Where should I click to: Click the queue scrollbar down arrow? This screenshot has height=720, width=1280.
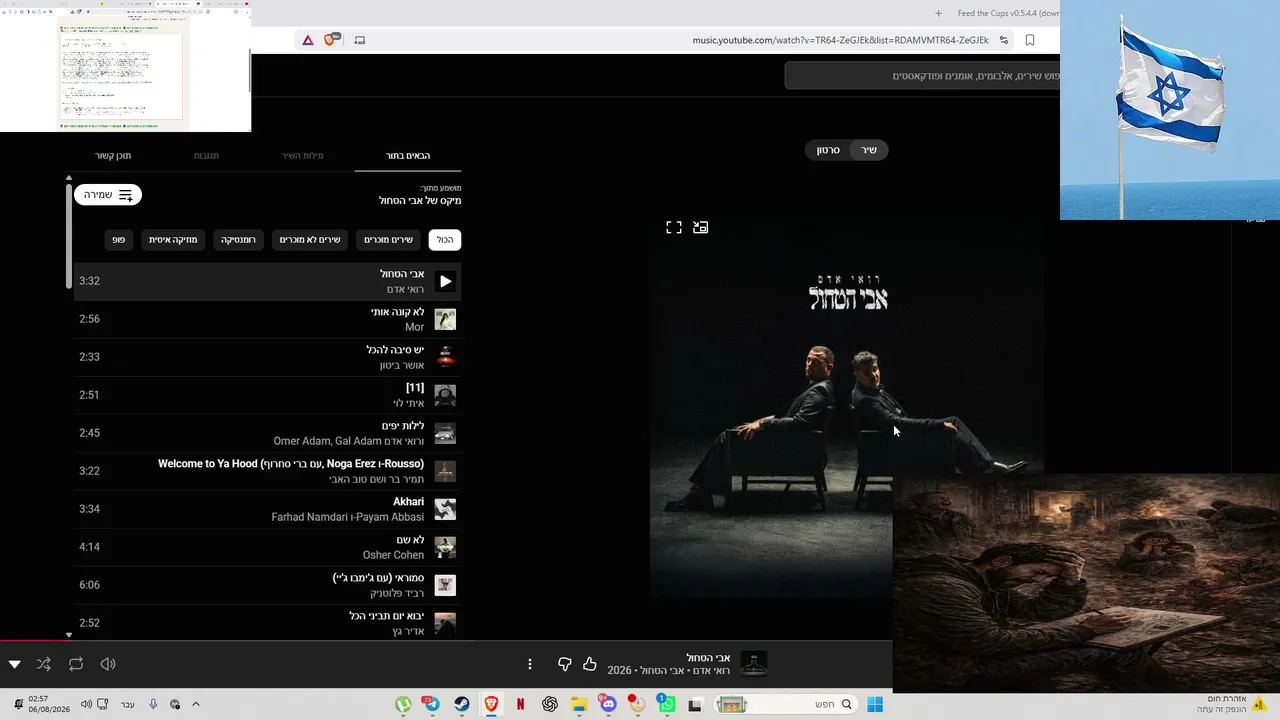(69, 635)
